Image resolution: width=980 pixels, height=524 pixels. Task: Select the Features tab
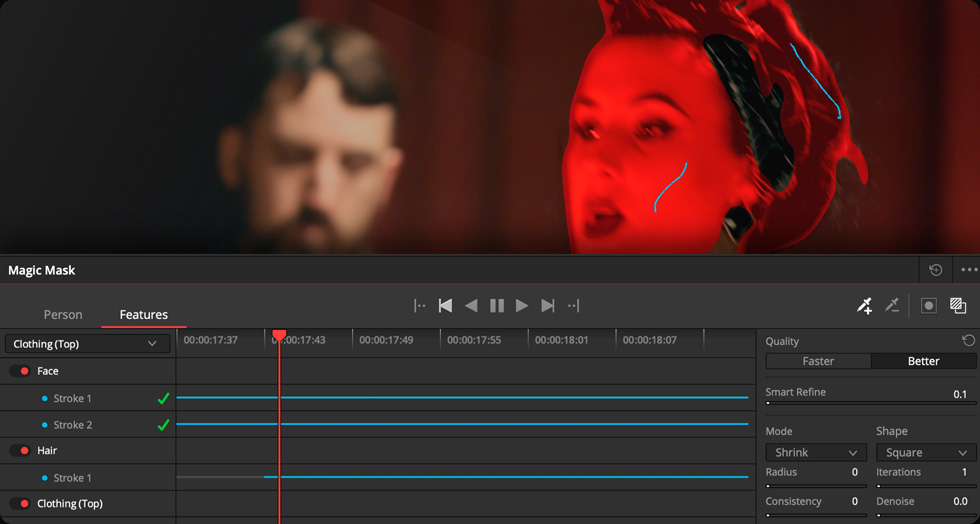pos(143,315)
